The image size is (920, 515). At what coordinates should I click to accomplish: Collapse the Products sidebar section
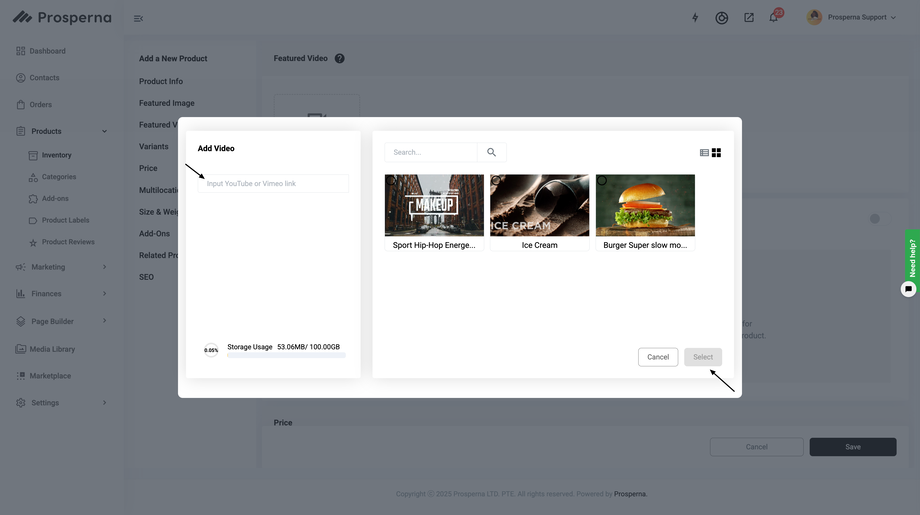(x=104, y=131)
